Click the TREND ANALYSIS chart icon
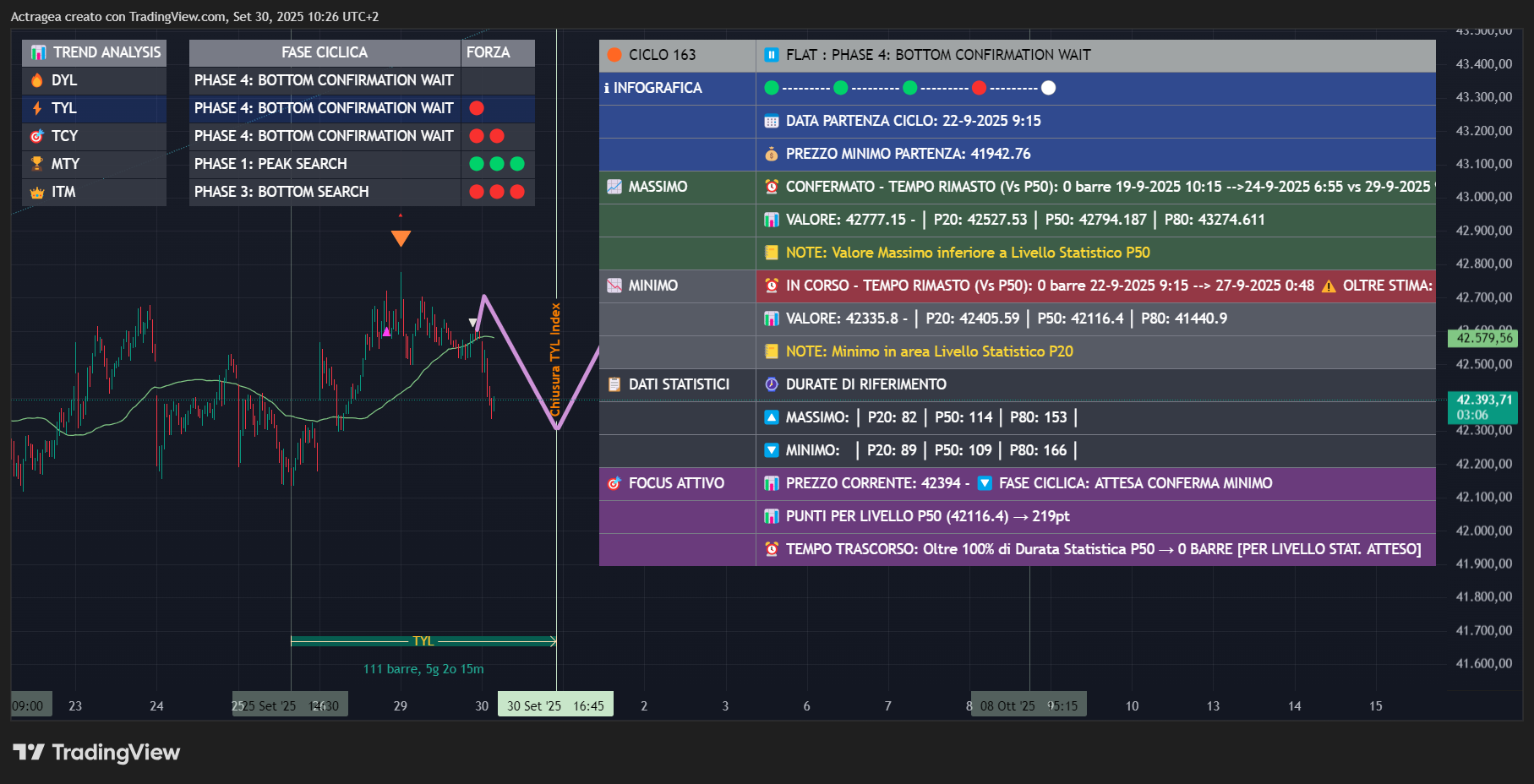 pos(38,52)
